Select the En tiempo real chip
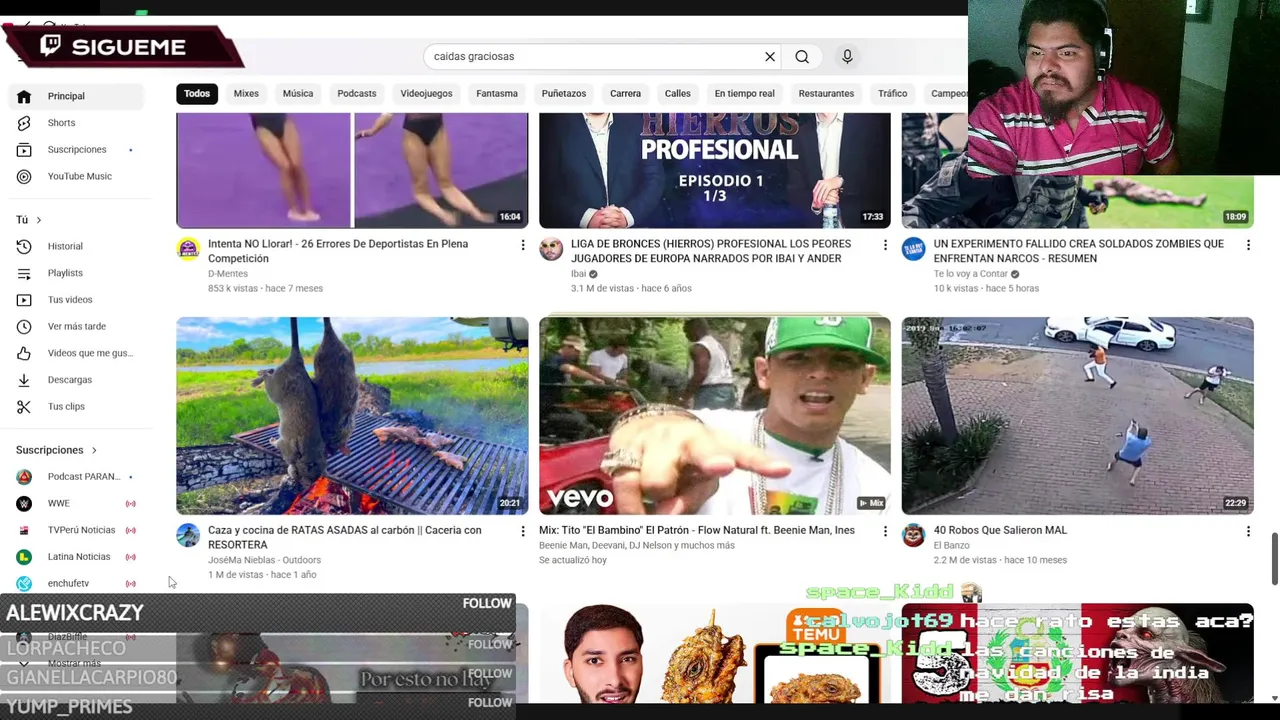1280x720 pixels. pyautogui.click(x=745, y=94)
